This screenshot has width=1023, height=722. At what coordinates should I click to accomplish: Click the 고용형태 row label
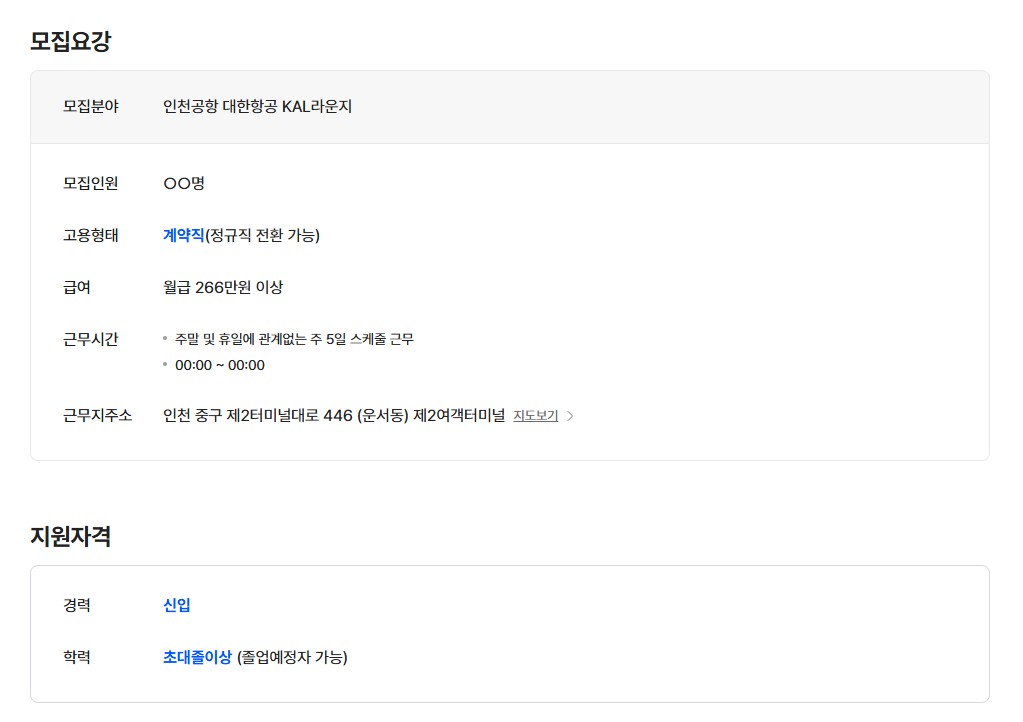(x=91, y=235)
